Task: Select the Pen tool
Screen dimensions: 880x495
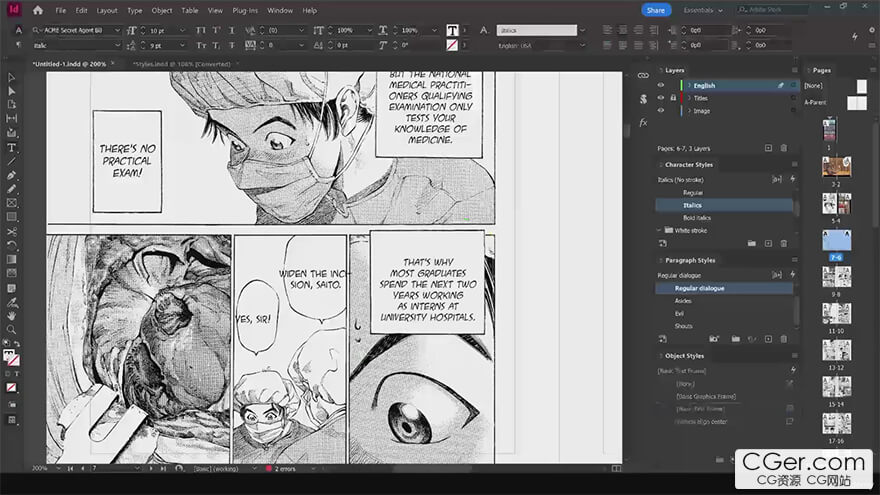Action: 11,175
